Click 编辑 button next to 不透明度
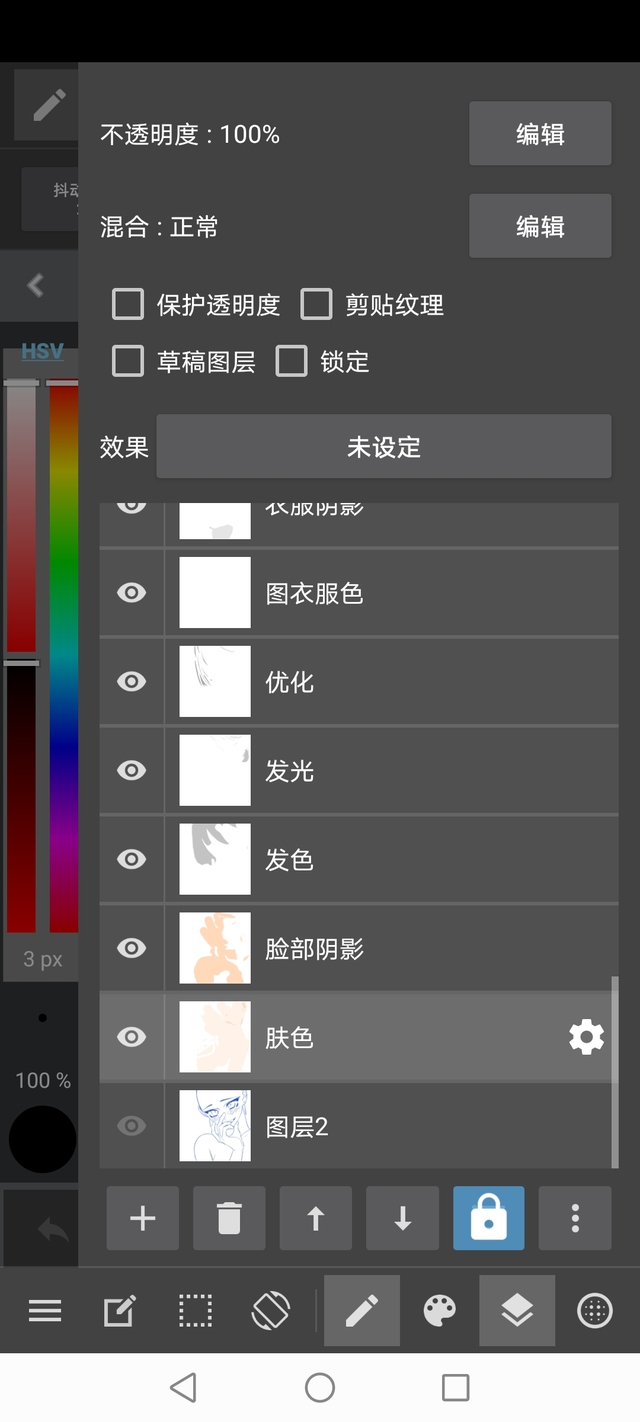Image resolution: width=640 pixels, height=1422 pixels. point(540,134)
